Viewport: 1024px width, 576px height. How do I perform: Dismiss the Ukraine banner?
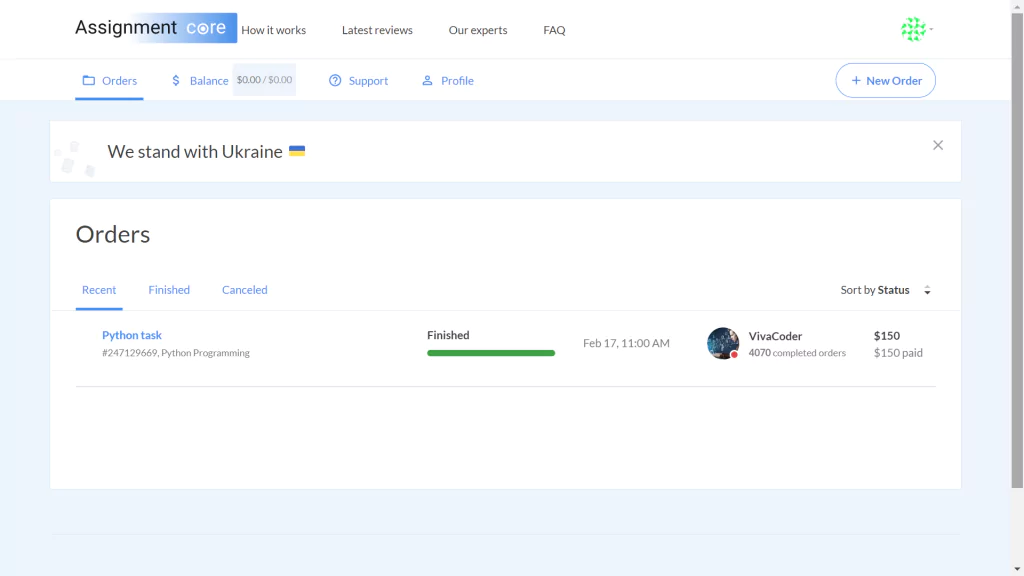(938, 145)
